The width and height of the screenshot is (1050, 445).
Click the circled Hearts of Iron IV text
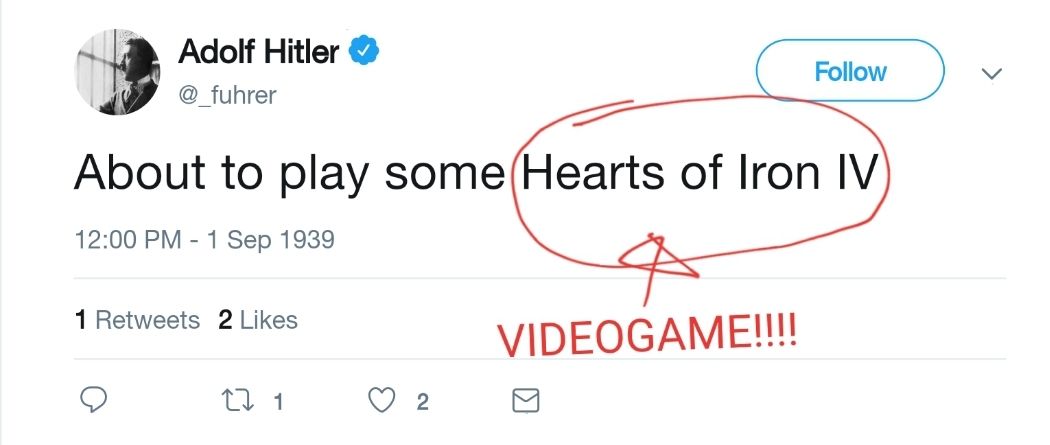699,175
